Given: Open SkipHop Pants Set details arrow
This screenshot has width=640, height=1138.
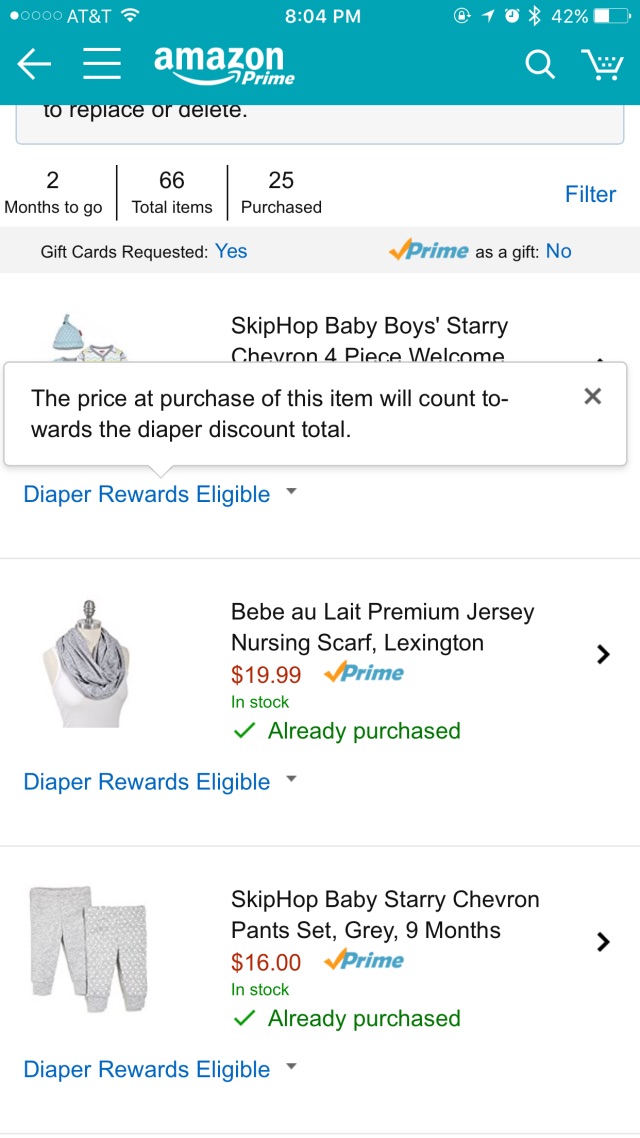Looking at the screenshot, I should pyautogui.click(x=602, y=942).
